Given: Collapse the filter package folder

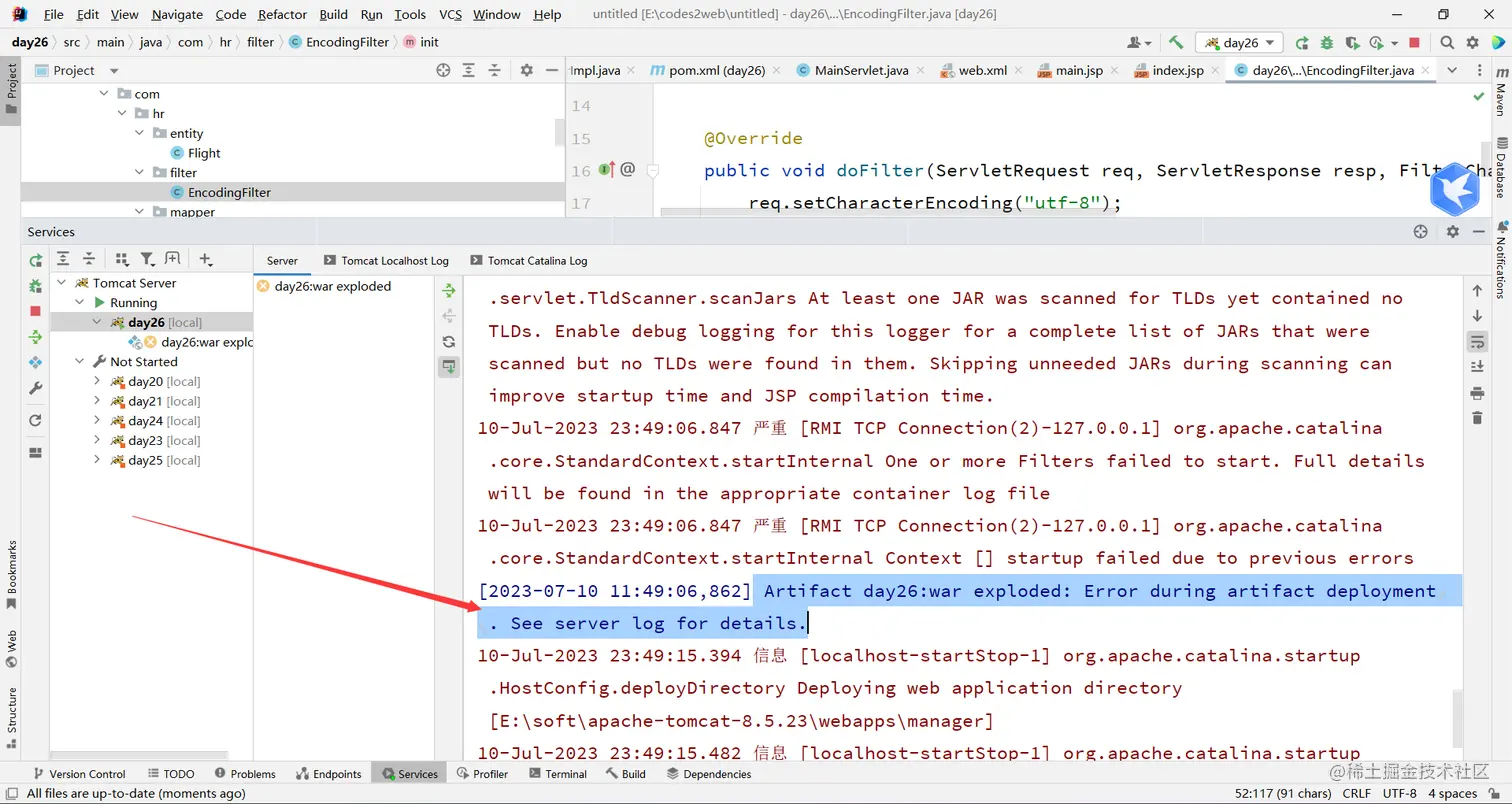Looking at the screenshot, I should pyautogui.click(x=140, y=173).
